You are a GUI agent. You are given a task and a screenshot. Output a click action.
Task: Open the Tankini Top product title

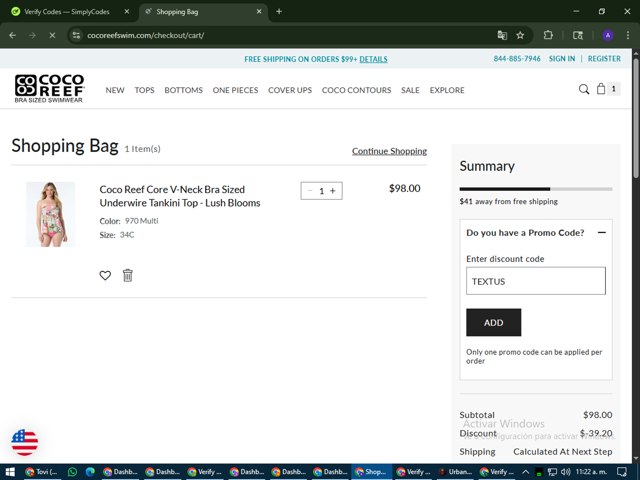pos(180,196)
